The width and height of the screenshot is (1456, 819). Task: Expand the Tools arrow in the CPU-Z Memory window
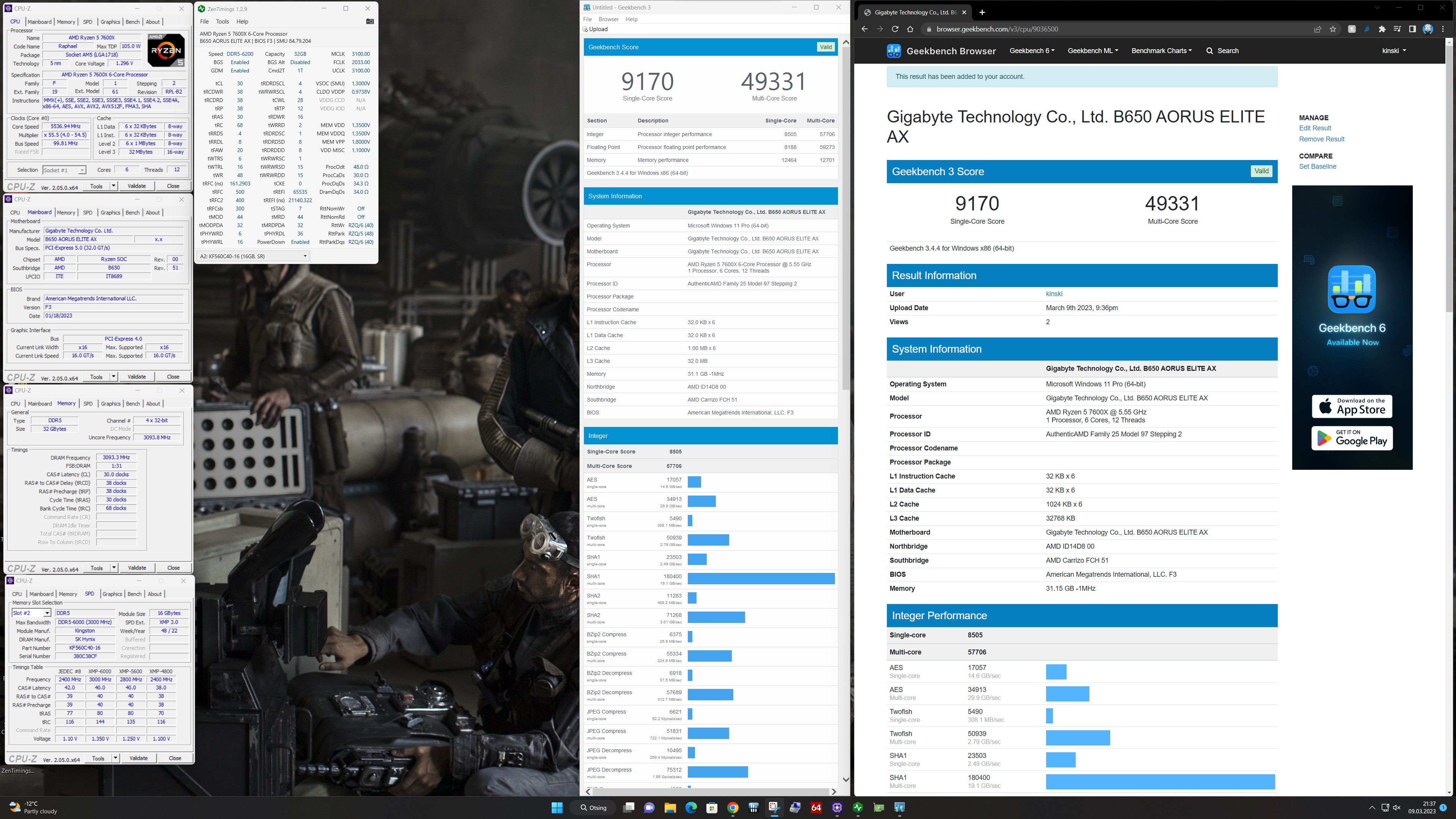coord(114,568)
